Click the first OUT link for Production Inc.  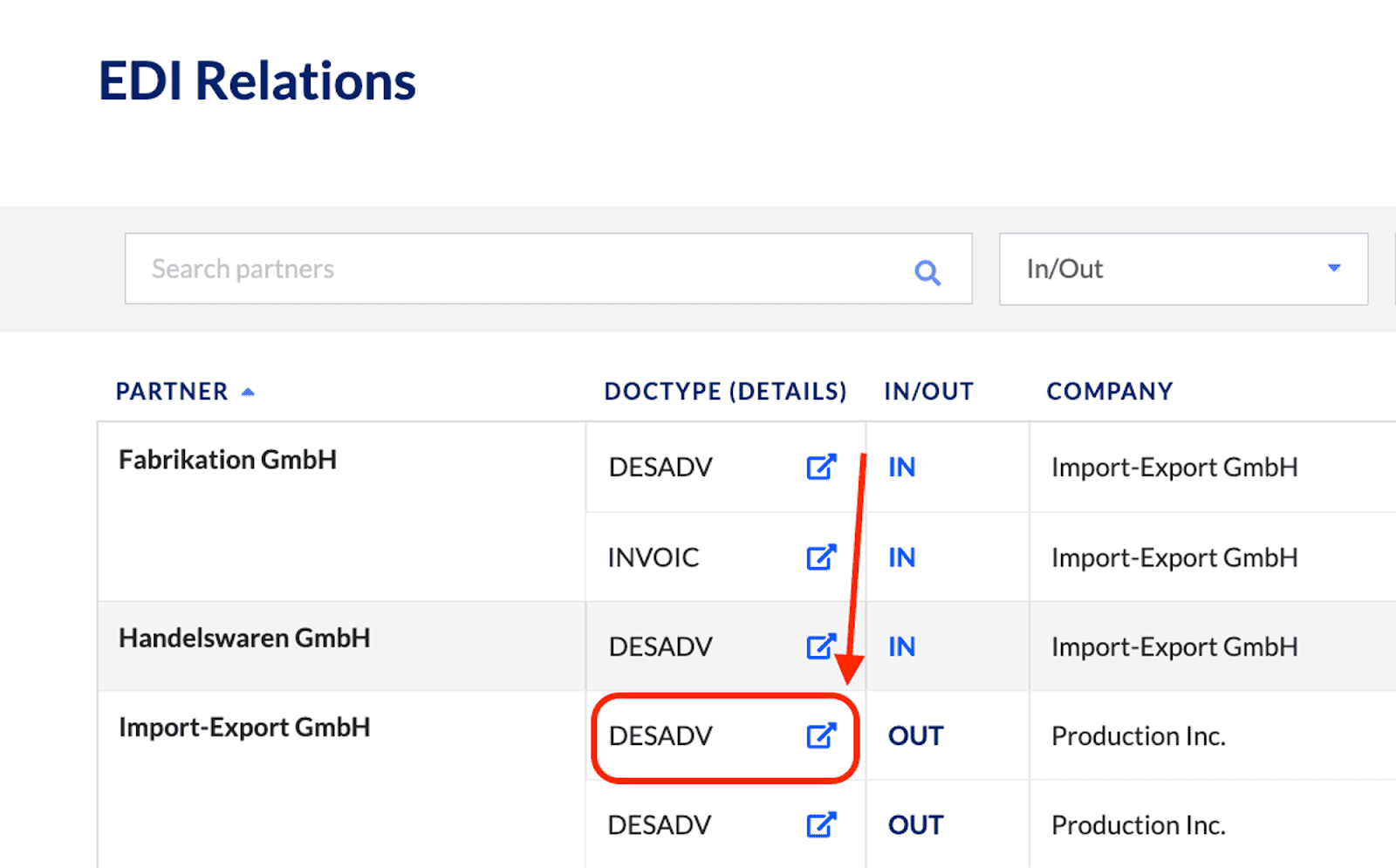point(915,736)
